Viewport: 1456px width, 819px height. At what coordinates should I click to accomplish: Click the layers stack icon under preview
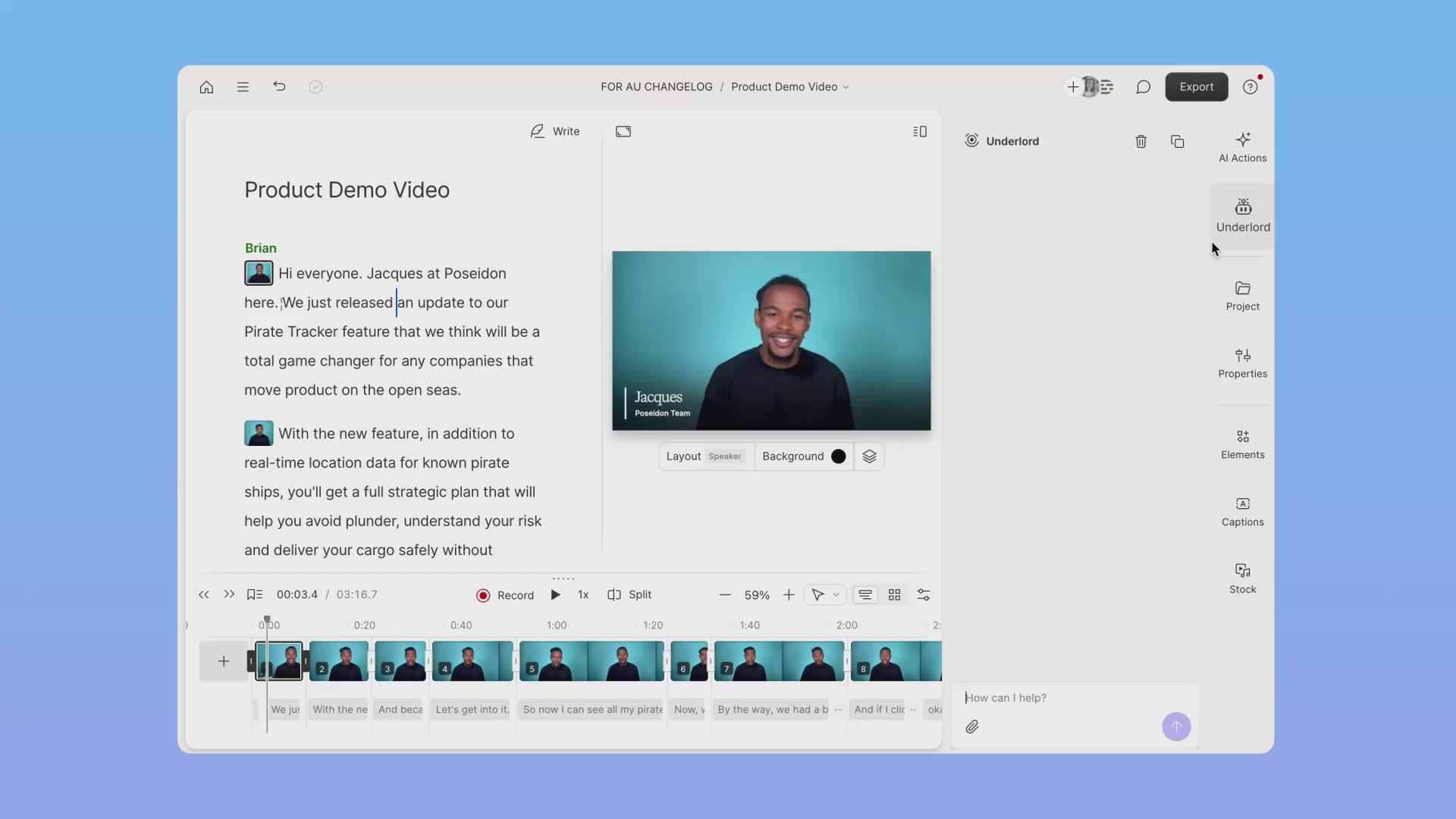[x=869, y=457]
